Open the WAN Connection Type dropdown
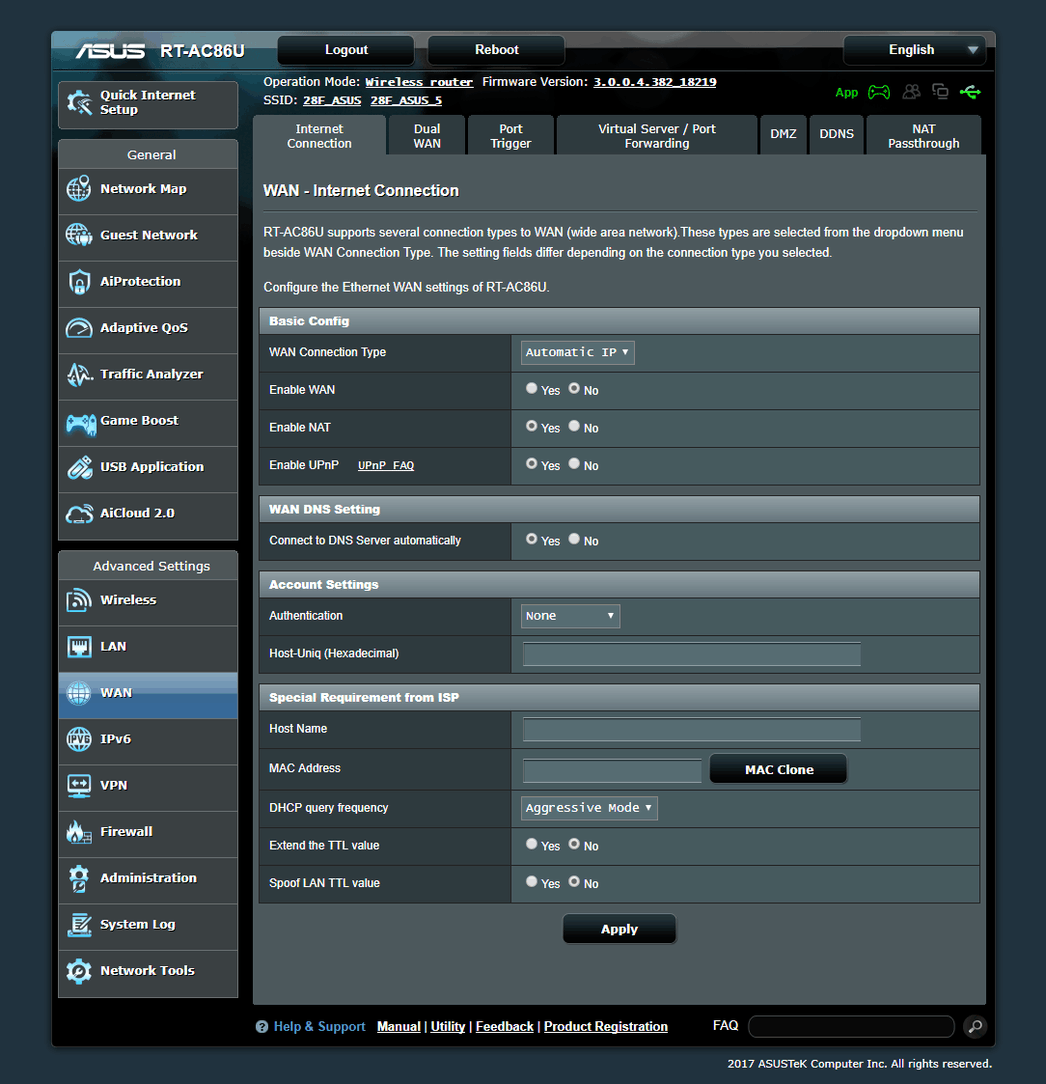 pyautogui.click(x=577, y=353)
